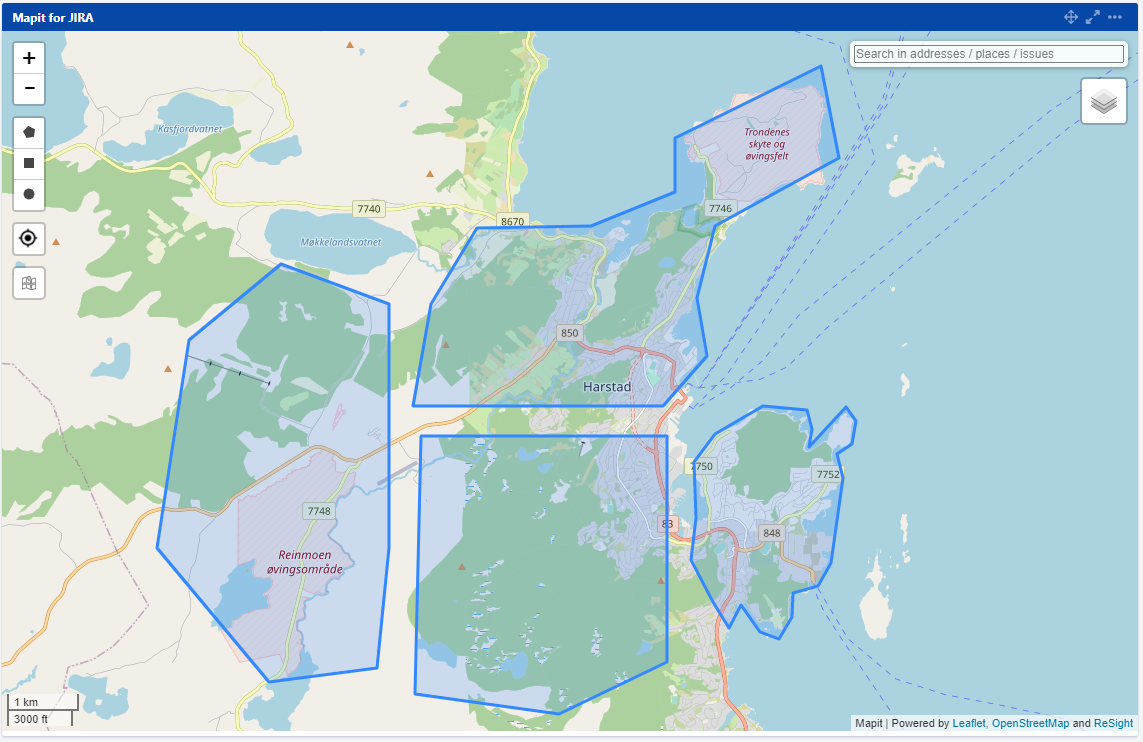Expand the map gadget to fullscreen
The image size is (1143, 742).
(1093, 17)
